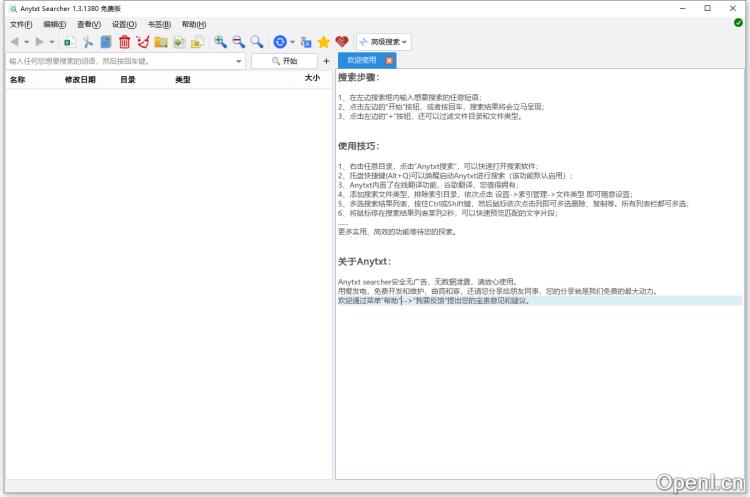
Task: Click the blue circular refresh icon
Action: point(280,42)
